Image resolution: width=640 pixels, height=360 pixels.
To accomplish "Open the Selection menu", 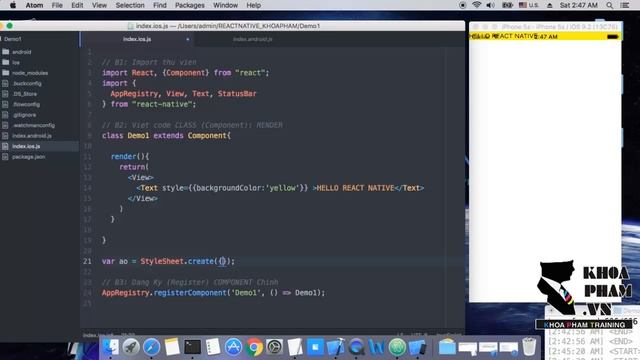I will pos(130,5).
